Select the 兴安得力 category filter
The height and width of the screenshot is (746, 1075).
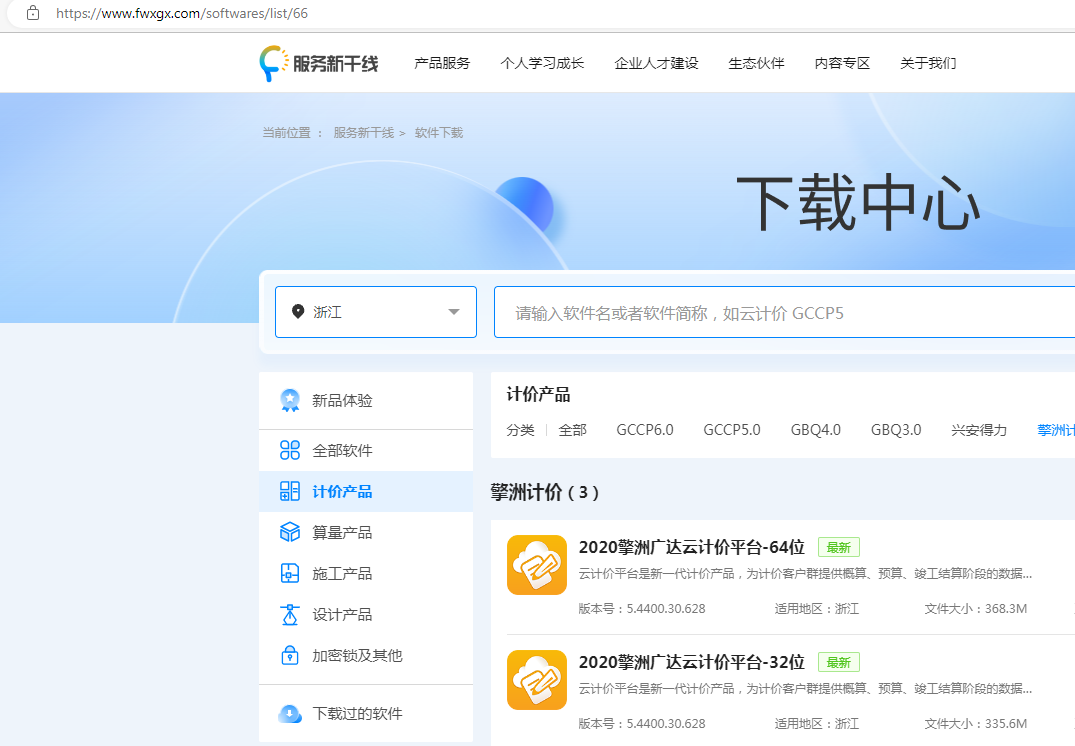979,430
